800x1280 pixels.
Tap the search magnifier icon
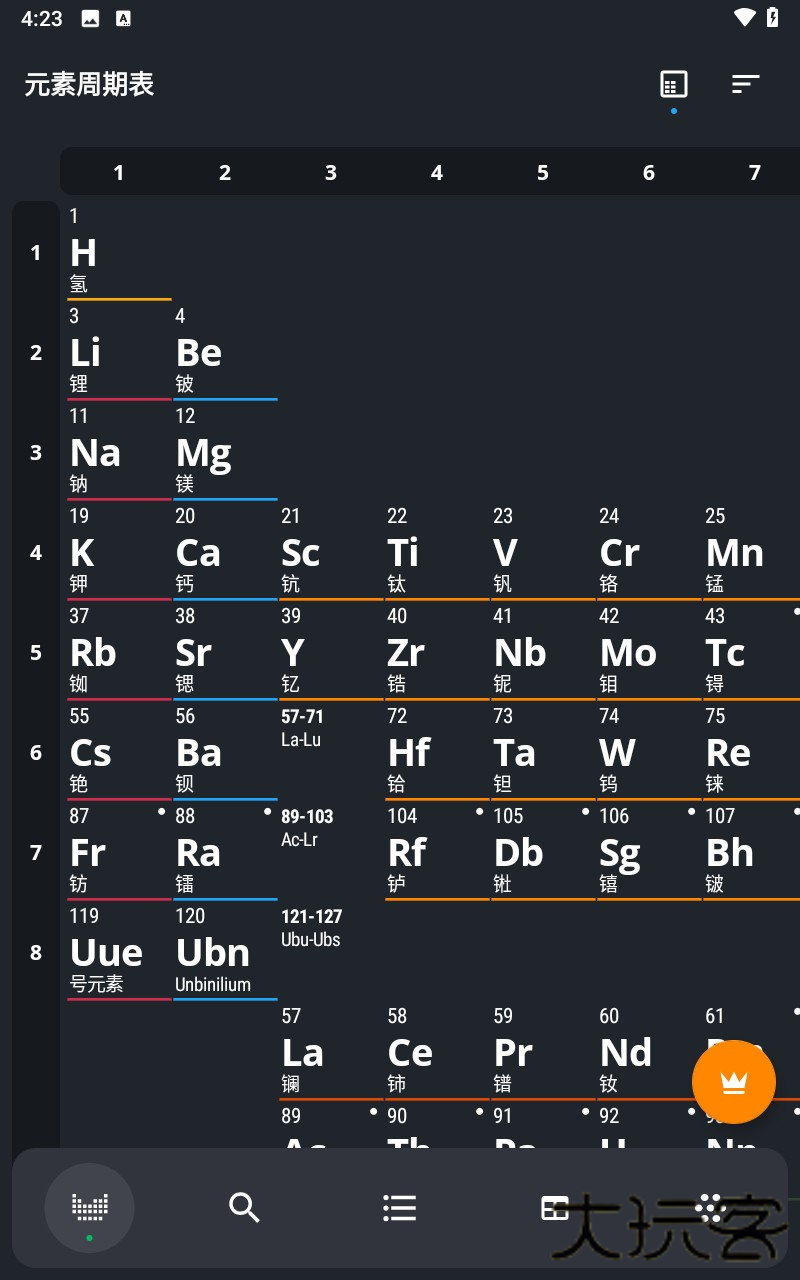point(244,1207)
